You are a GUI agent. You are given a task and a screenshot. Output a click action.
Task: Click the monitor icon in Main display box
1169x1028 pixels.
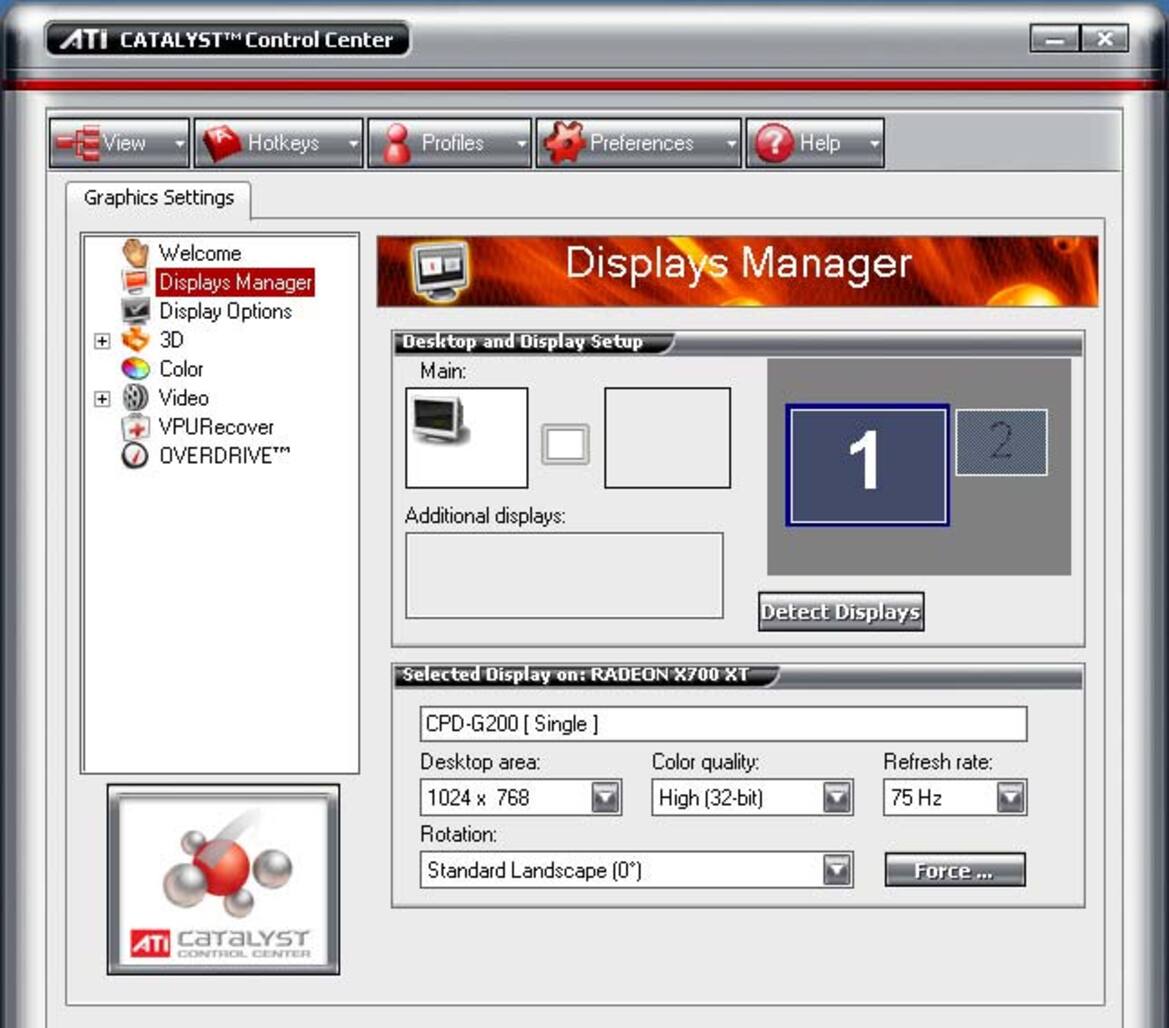pyautogui.click(x=441, y=420)
